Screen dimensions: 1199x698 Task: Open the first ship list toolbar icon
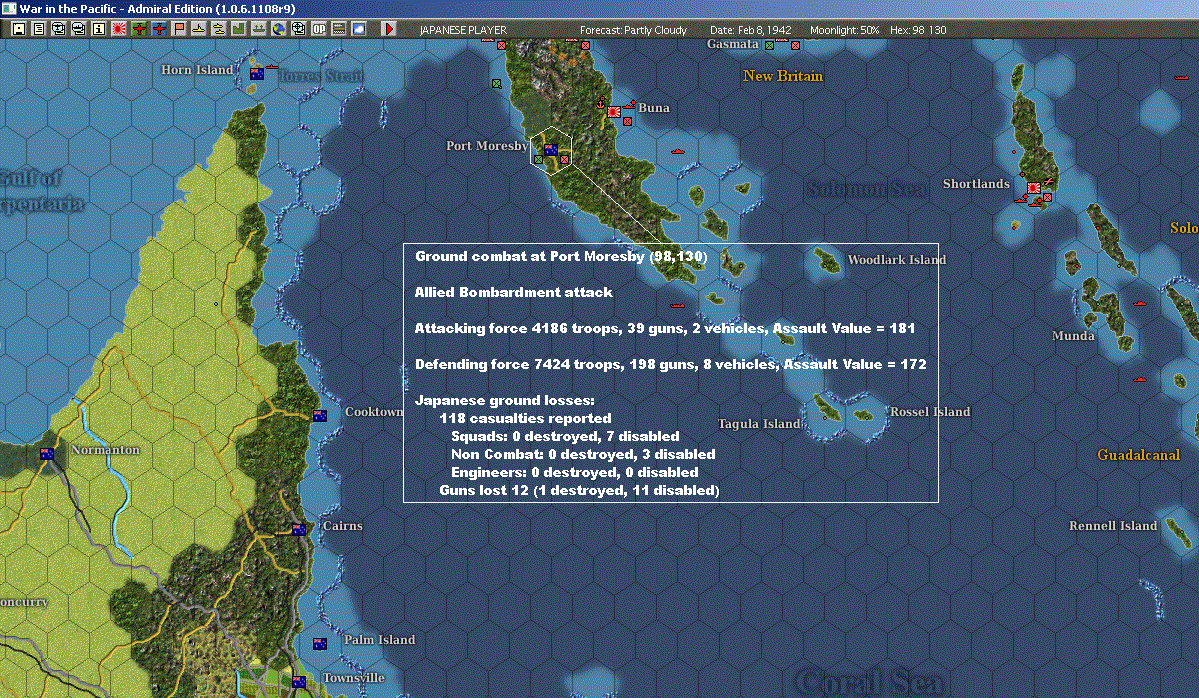(59, 29)
